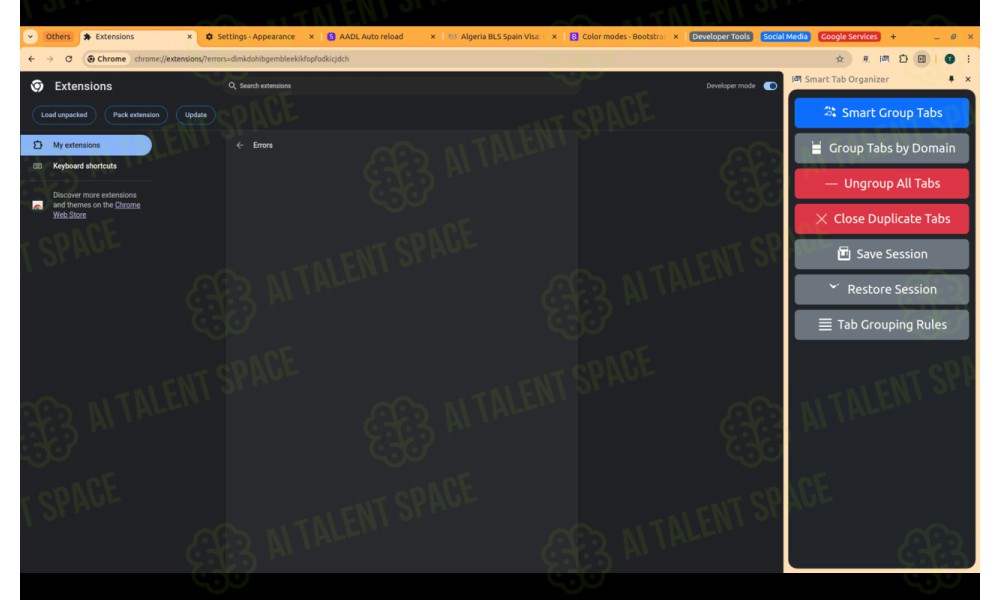
Task: Open Tab Grouping Rules
Action: coord(881,325)
